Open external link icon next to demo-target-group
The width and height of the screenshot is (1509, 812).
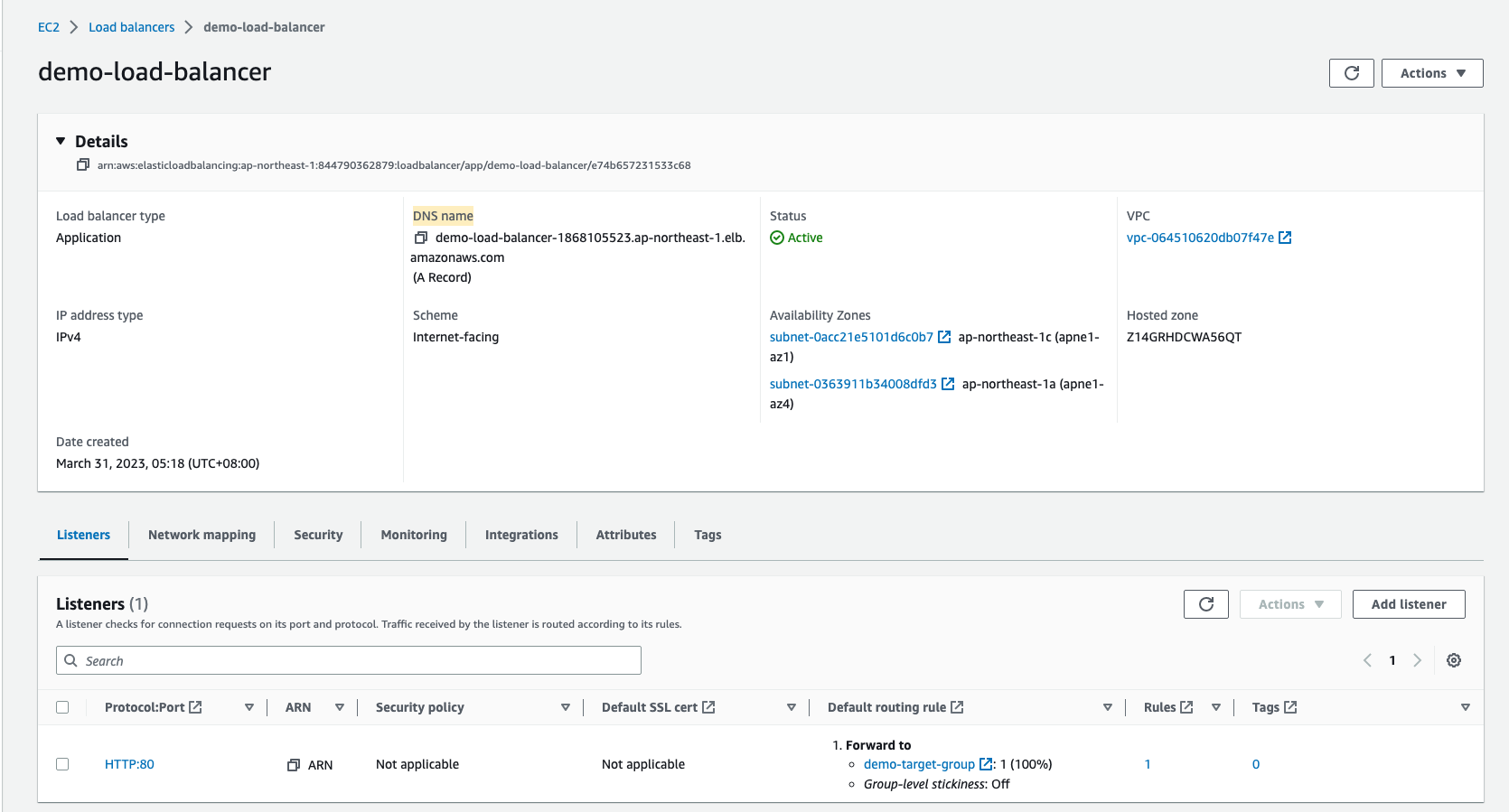tap(986, 764)
